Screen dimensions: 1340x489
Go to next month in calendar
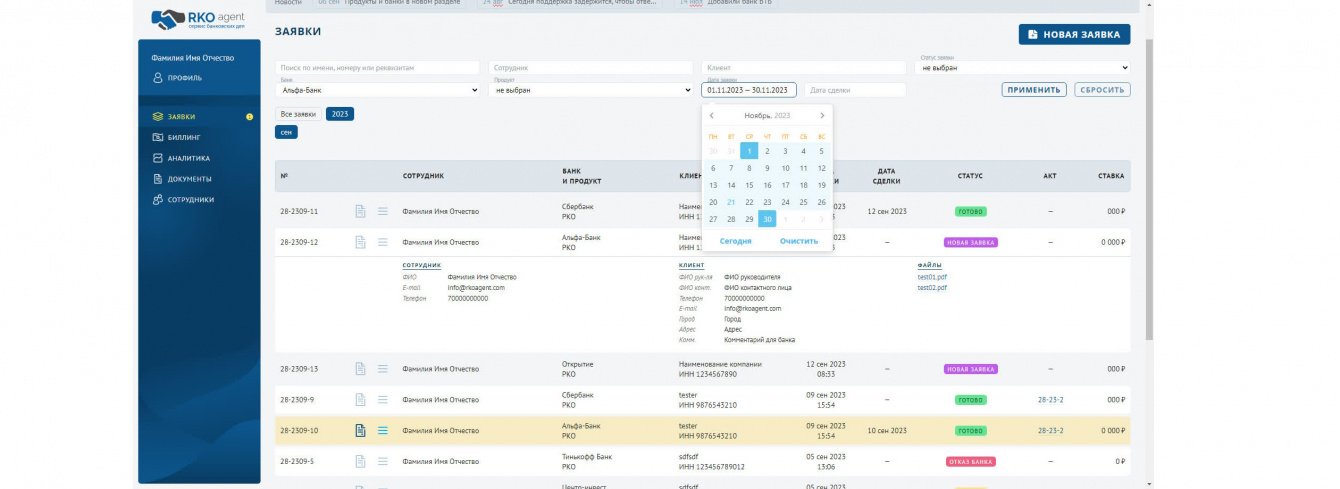coord(822,116)
